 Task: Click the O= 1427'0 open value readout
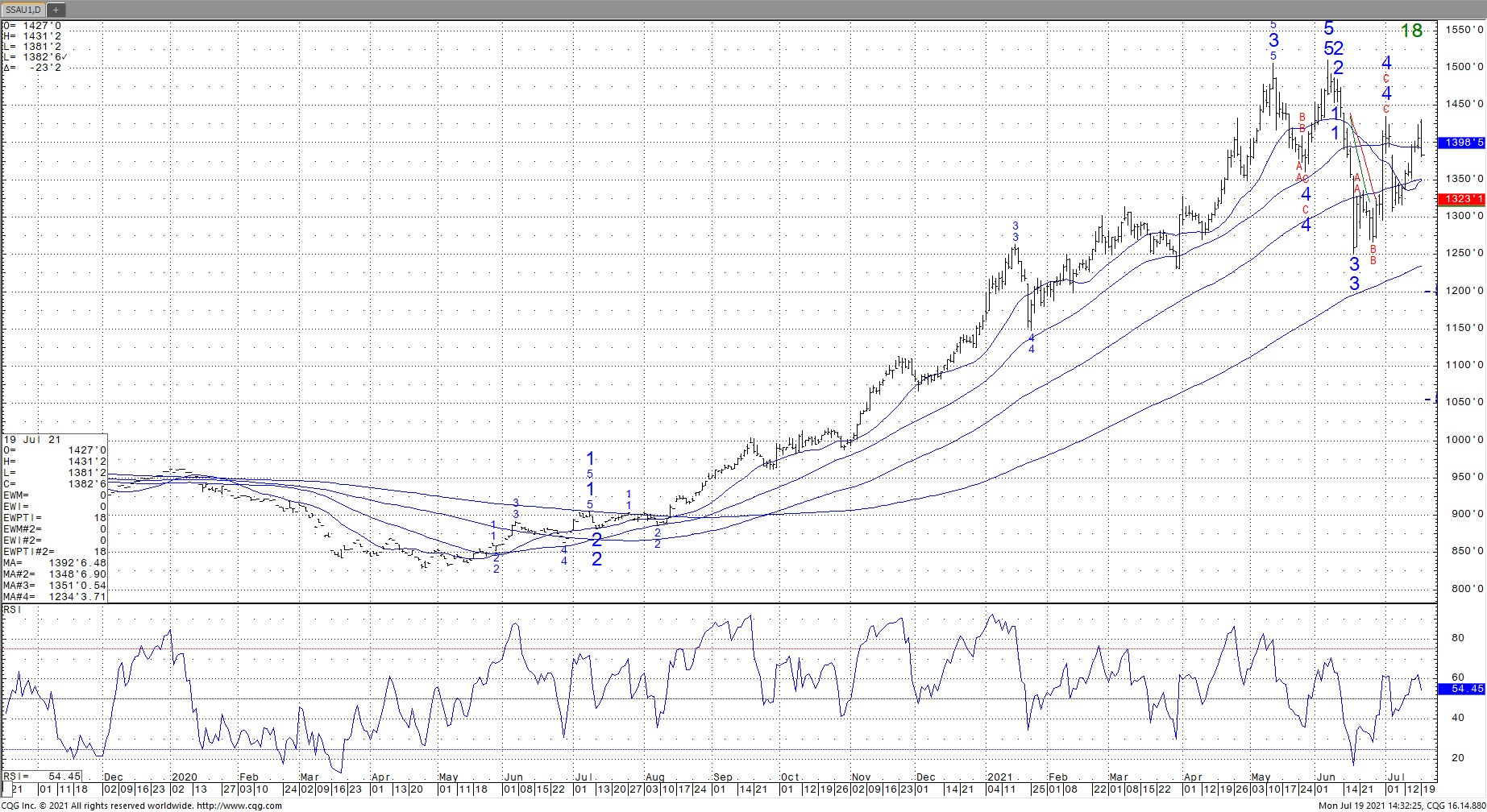pyautogui.click(x=32, y=26)
